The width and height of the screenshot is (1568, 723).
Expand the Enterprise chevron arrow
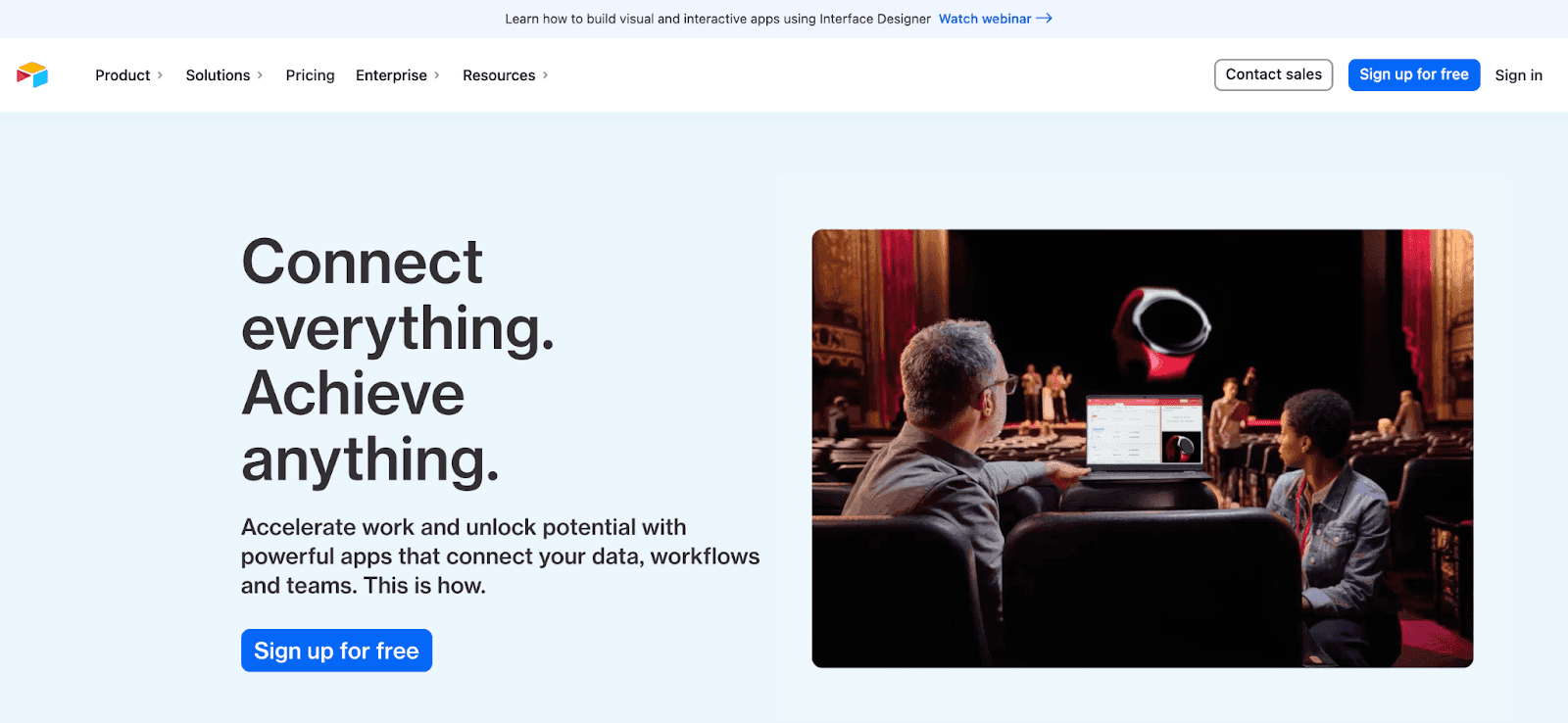tap(437, 75)
